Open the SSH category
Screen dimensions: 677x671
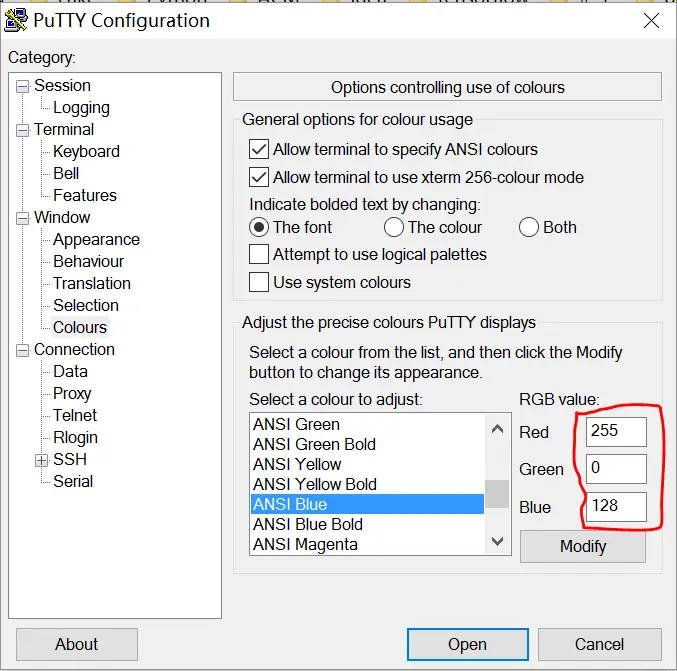[x=70, y=460]
